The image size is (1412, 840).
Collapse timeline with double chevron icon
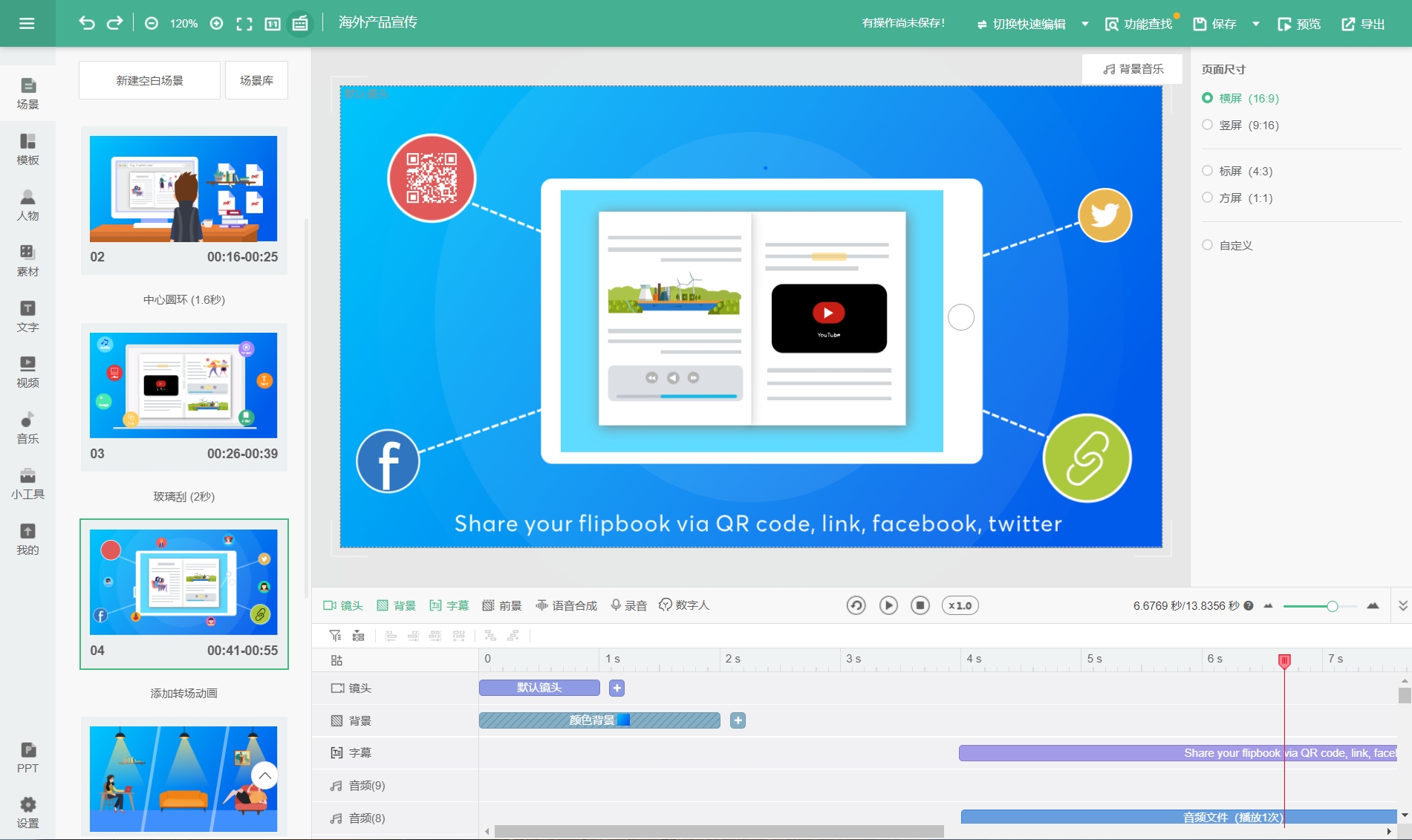point(1402,605)
